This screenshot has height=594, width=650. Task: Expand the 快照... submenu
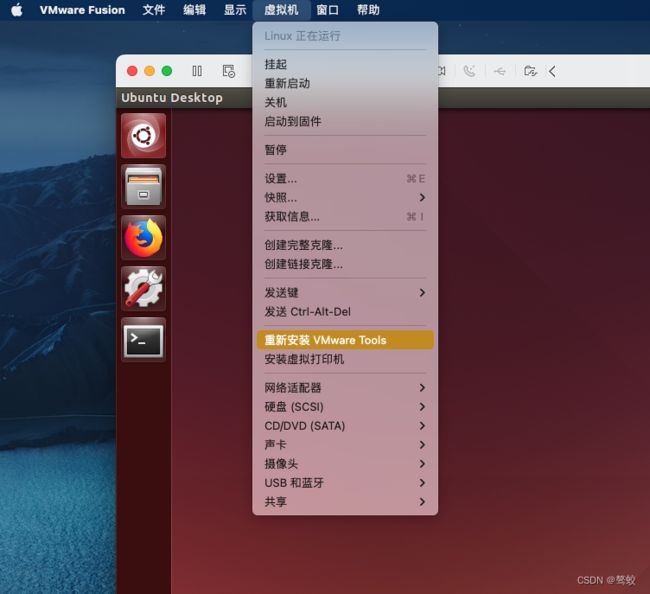345,198
